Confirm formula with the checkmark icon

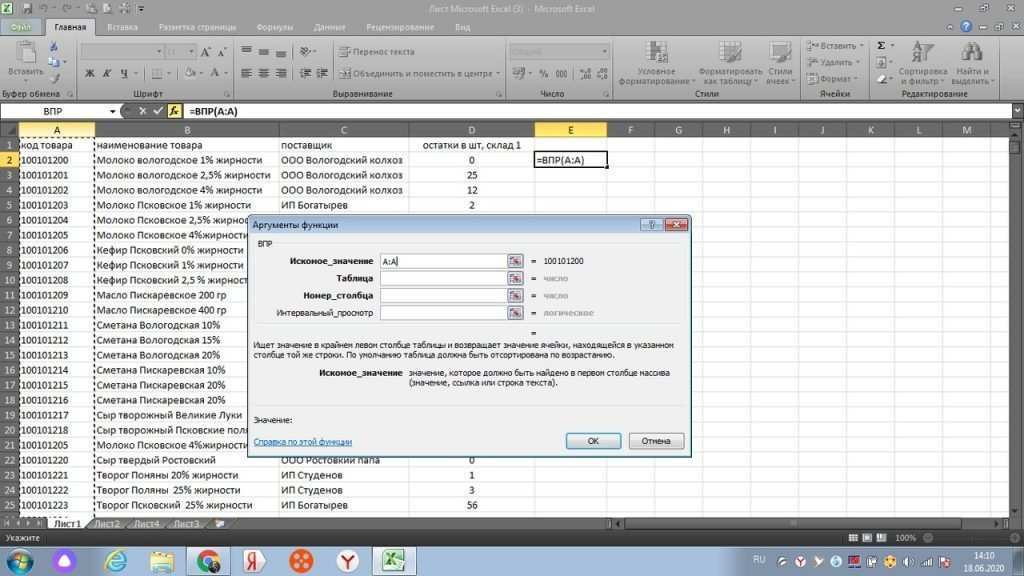158,111
